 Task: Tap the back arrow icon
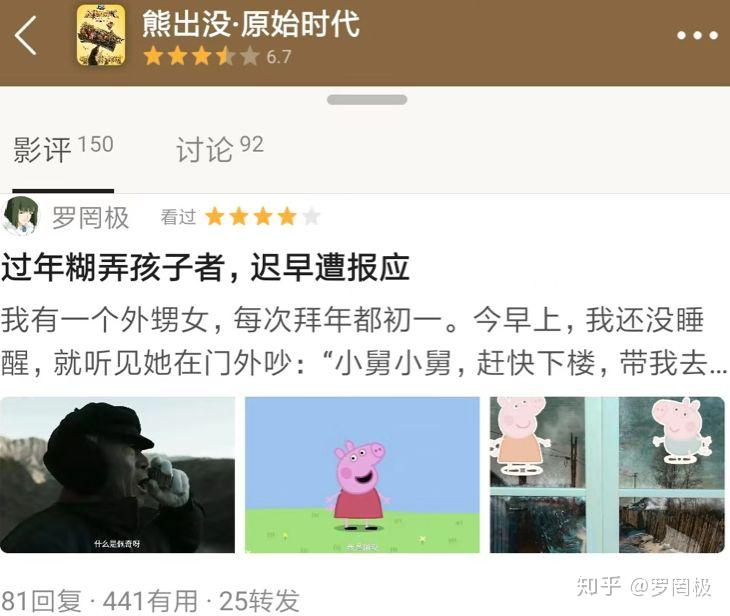click(x=25, y=35)
